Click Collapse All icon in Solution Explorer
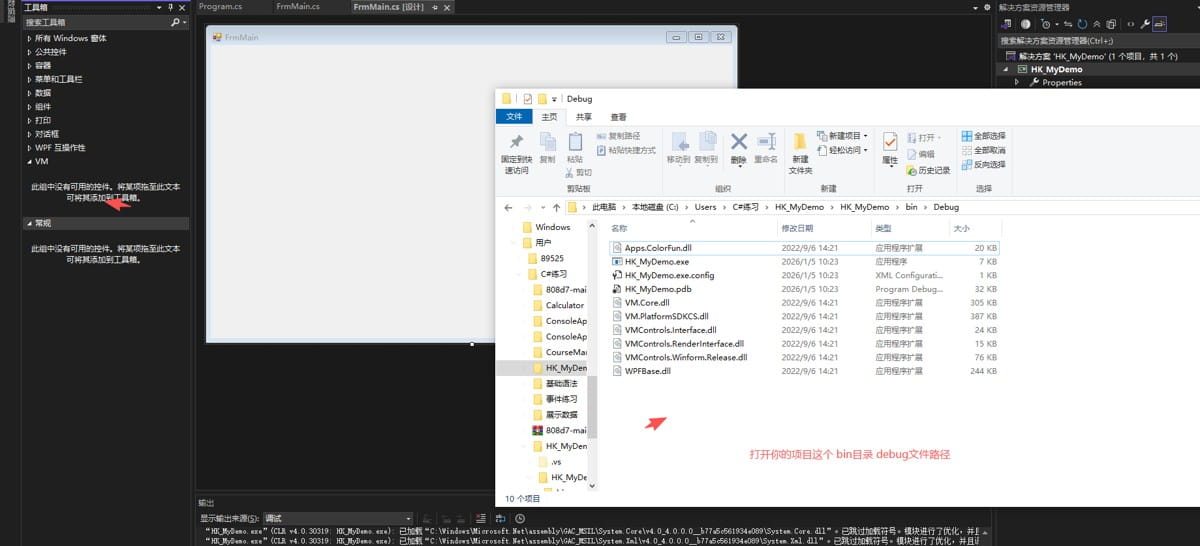Screen dimensions: 1200x546 pyautogui.click(x=1096, y=23)
